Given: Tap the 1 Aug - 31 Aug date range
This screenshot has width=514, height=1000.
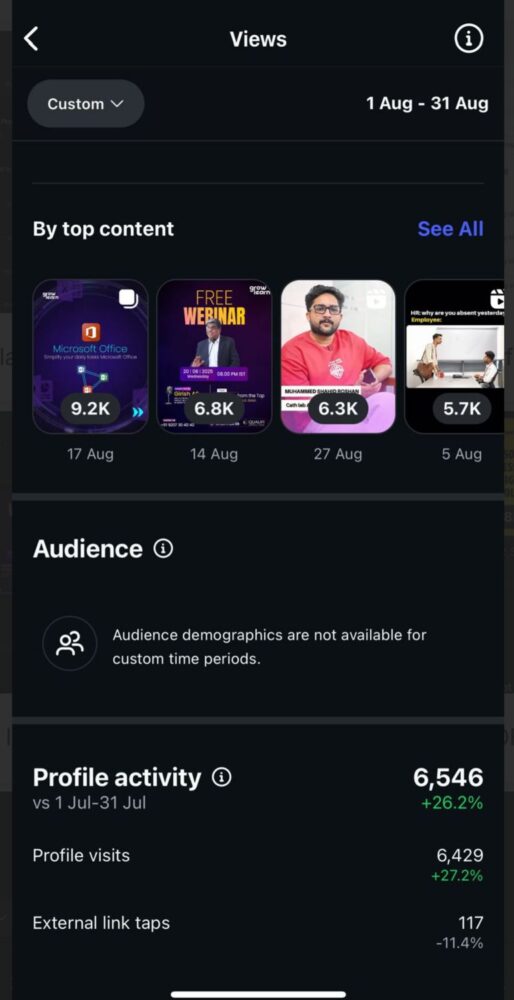Looking at the screenshot, I should point(427,103).
